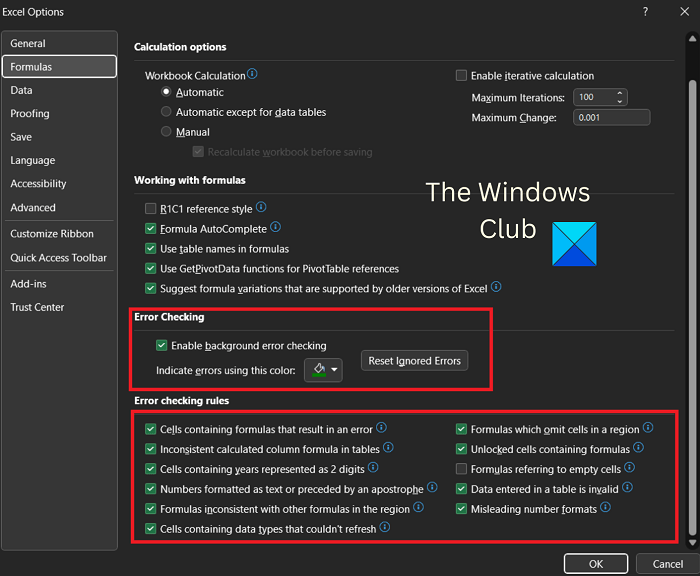
Task: Switch to the Data options category
Action: [59, 90]
